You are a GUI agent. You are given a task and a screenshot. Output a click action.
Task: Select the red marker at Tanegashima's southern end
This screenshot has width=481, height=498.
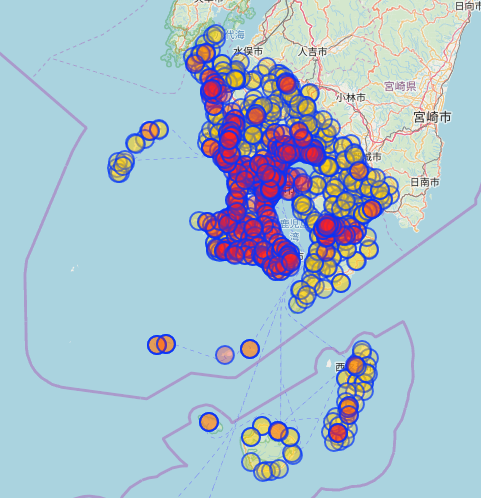(338, 433)
